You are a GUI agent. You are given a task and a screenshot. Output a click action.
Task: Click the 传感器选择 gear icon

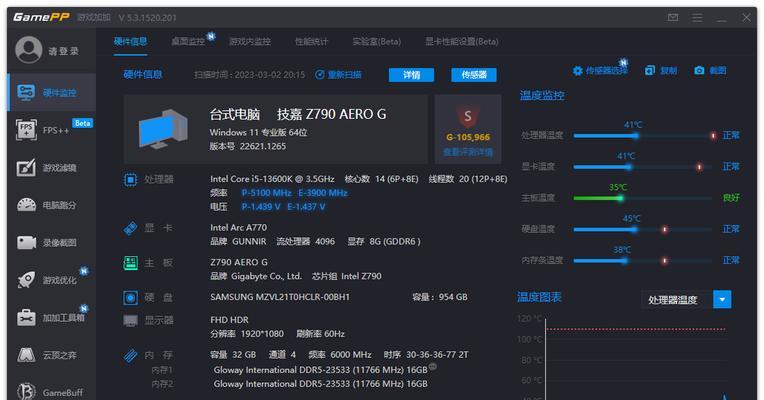(x=577, y=71)
